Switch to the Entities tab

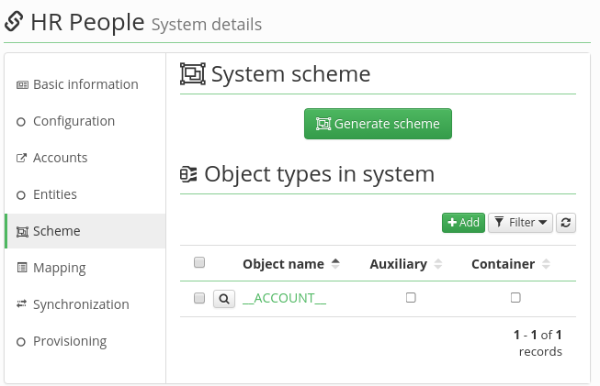pos(85,195)
